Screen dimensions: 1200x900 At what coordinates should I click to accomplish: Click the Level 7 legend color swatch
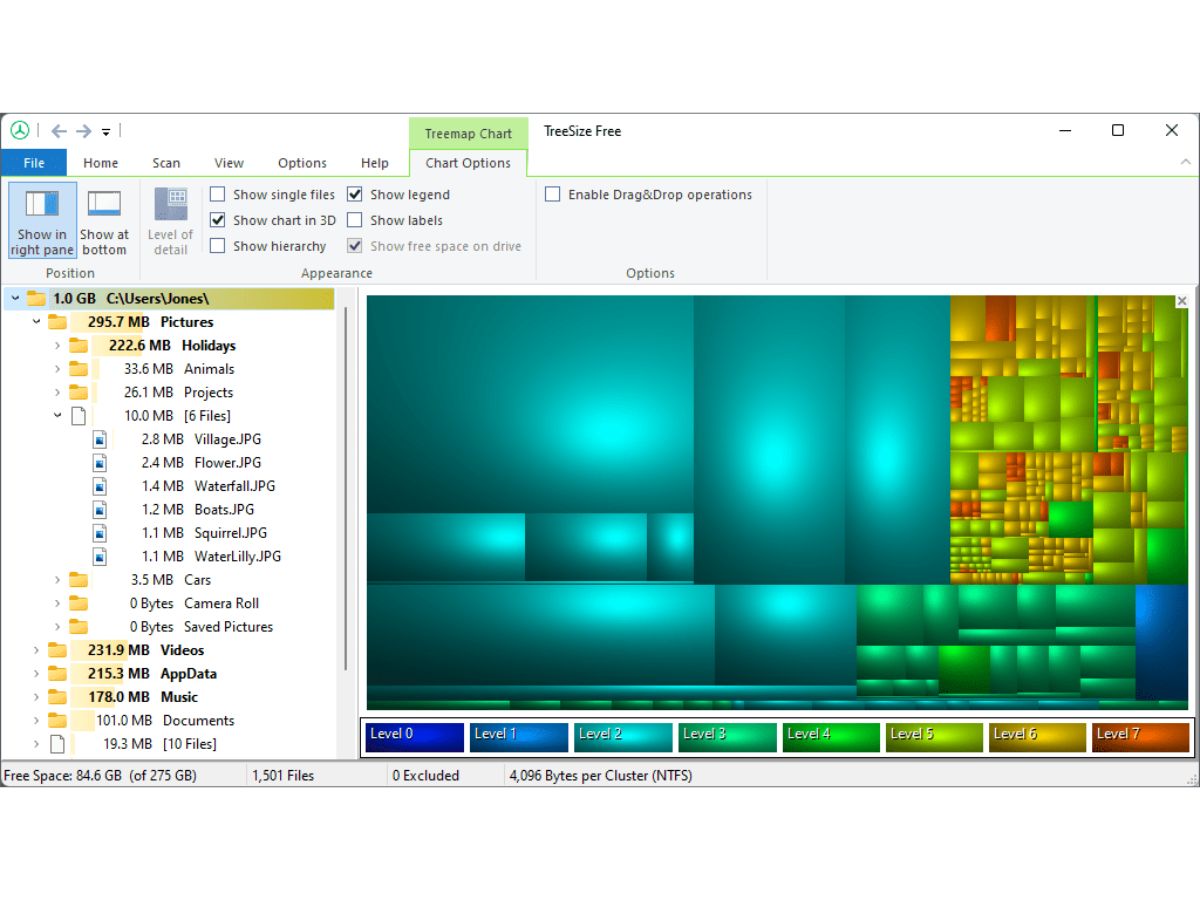(x=1140, y=738)
